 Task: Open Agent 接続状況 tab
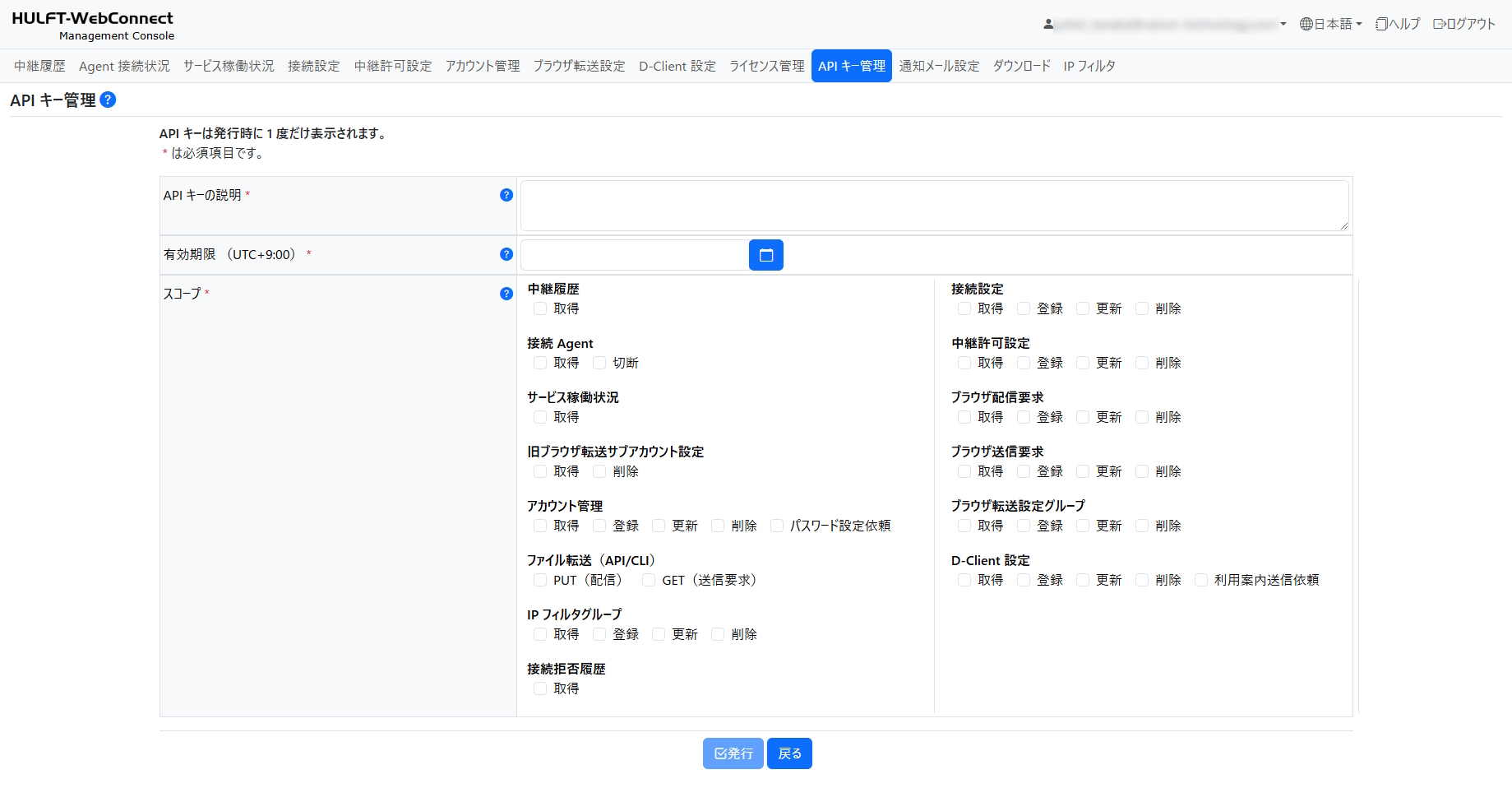(x=124, y=66)
